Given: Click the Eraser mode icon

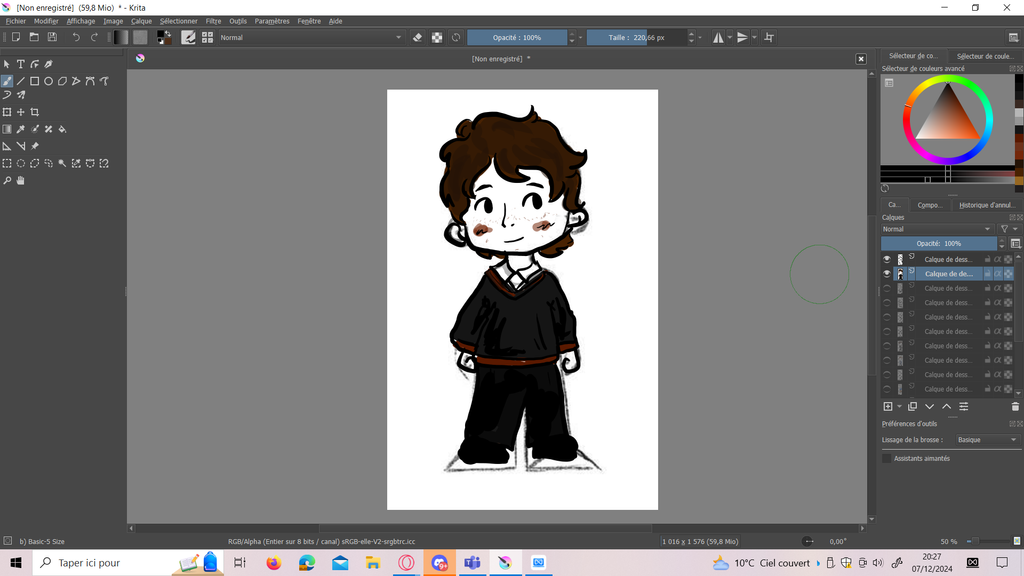Looking at the screenshot, I should pyautogui.click(x=418, y=37).
